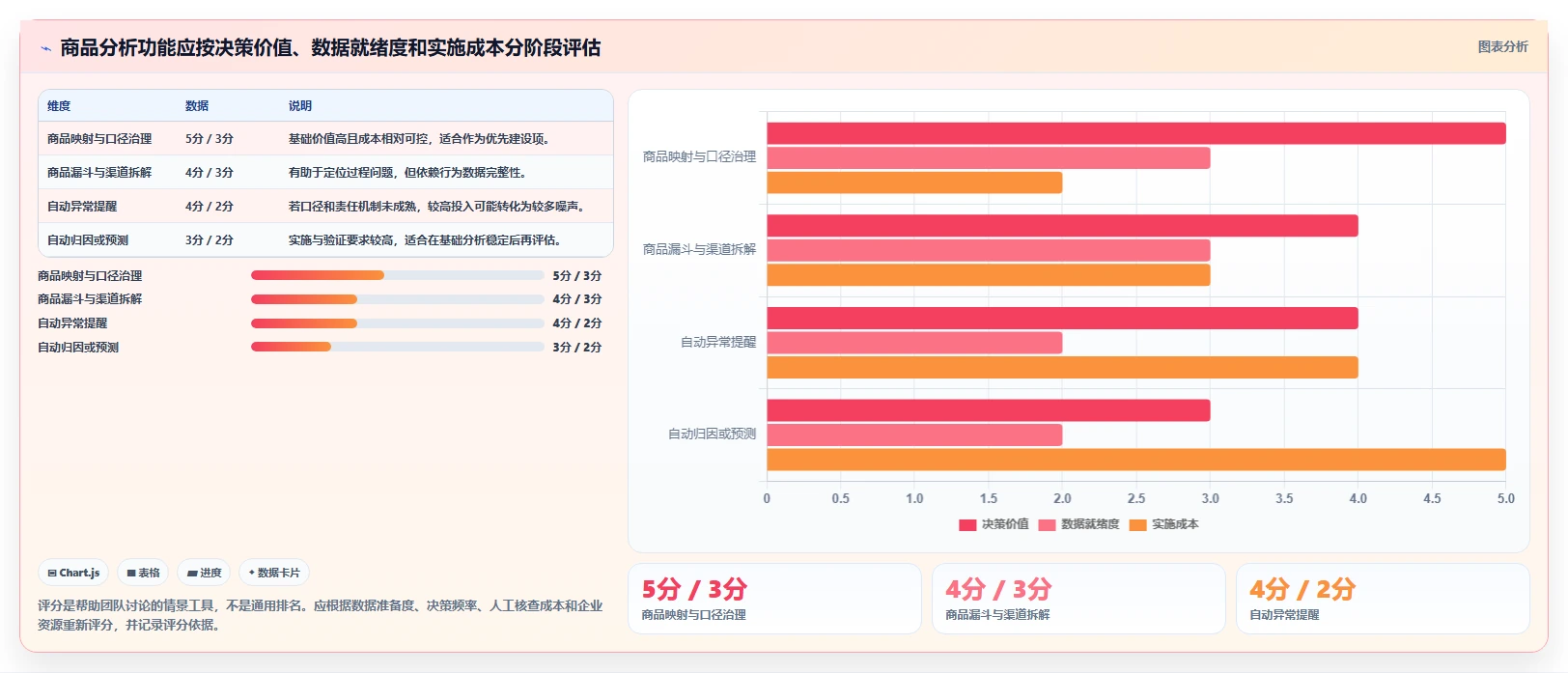Click the 2.5 tick on the chart x-axis
This screenshot has width=1568, height=673.
[1136, 498]
